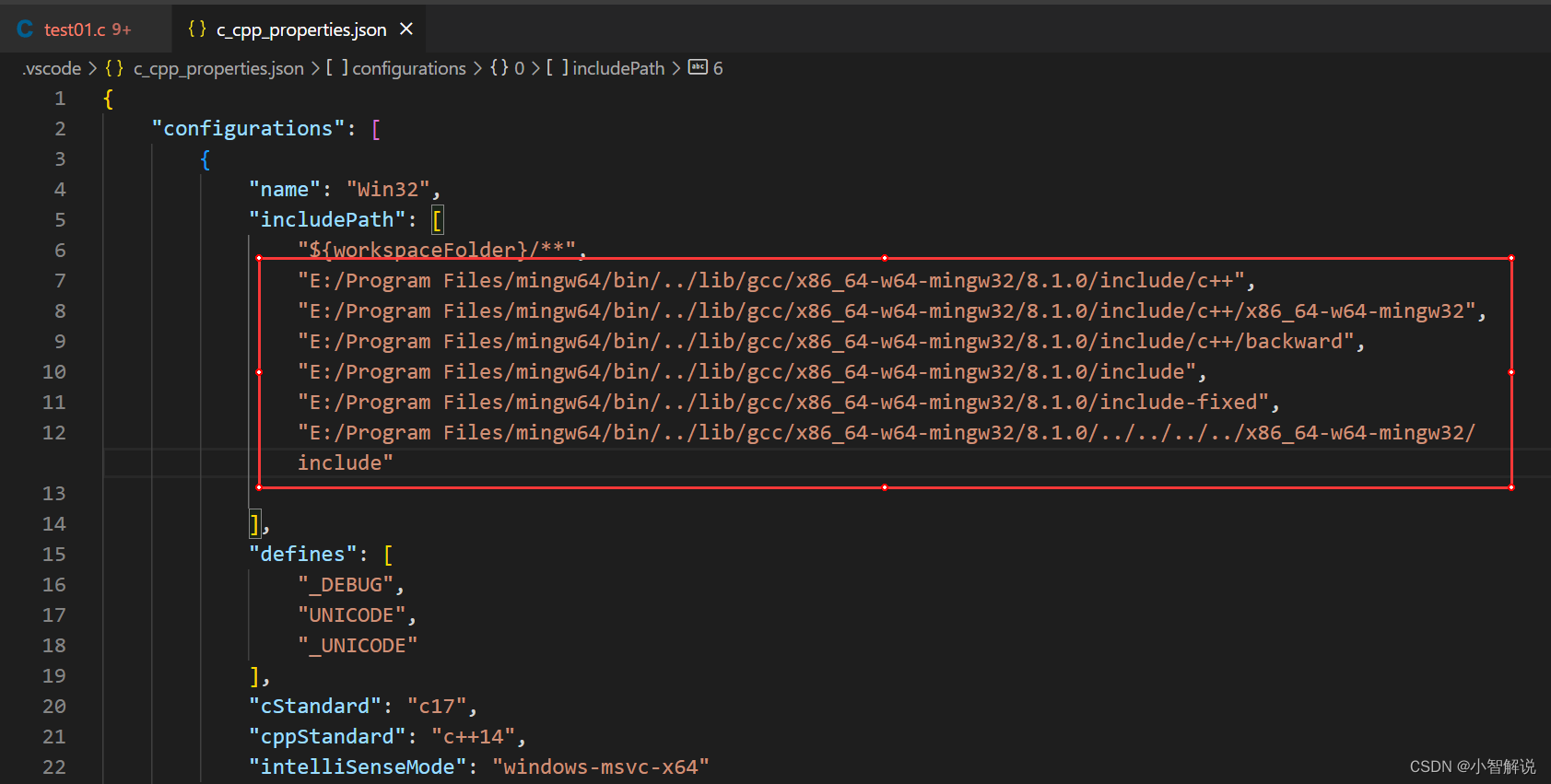Image resolution: width=1551 pixels, height=784 pixels.
Task: Click the array icon before configurations breadcrumb
Action: (x=337, y=68)
